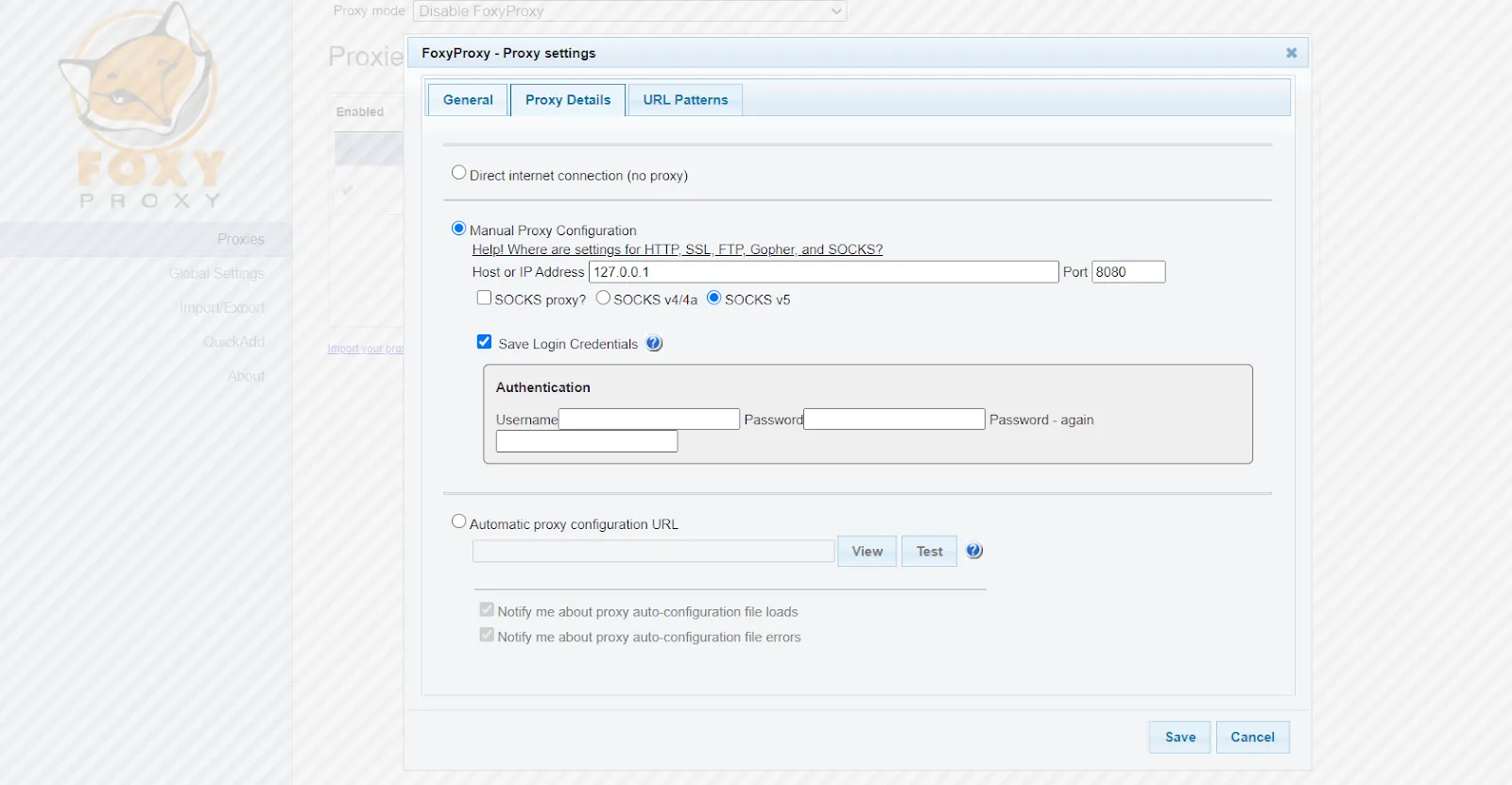The height and width of the screenshot is (785, 1512).
Task: Check the SOCKS proxy? checkbox
Action: [484, 298]
